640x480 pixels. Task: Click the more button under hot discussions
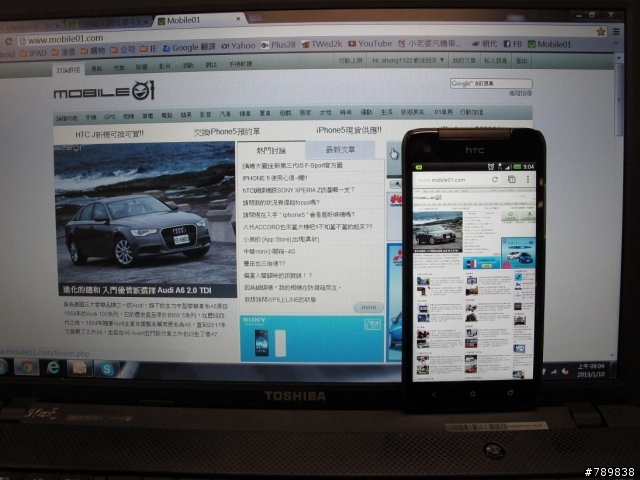tap(369, 307)
